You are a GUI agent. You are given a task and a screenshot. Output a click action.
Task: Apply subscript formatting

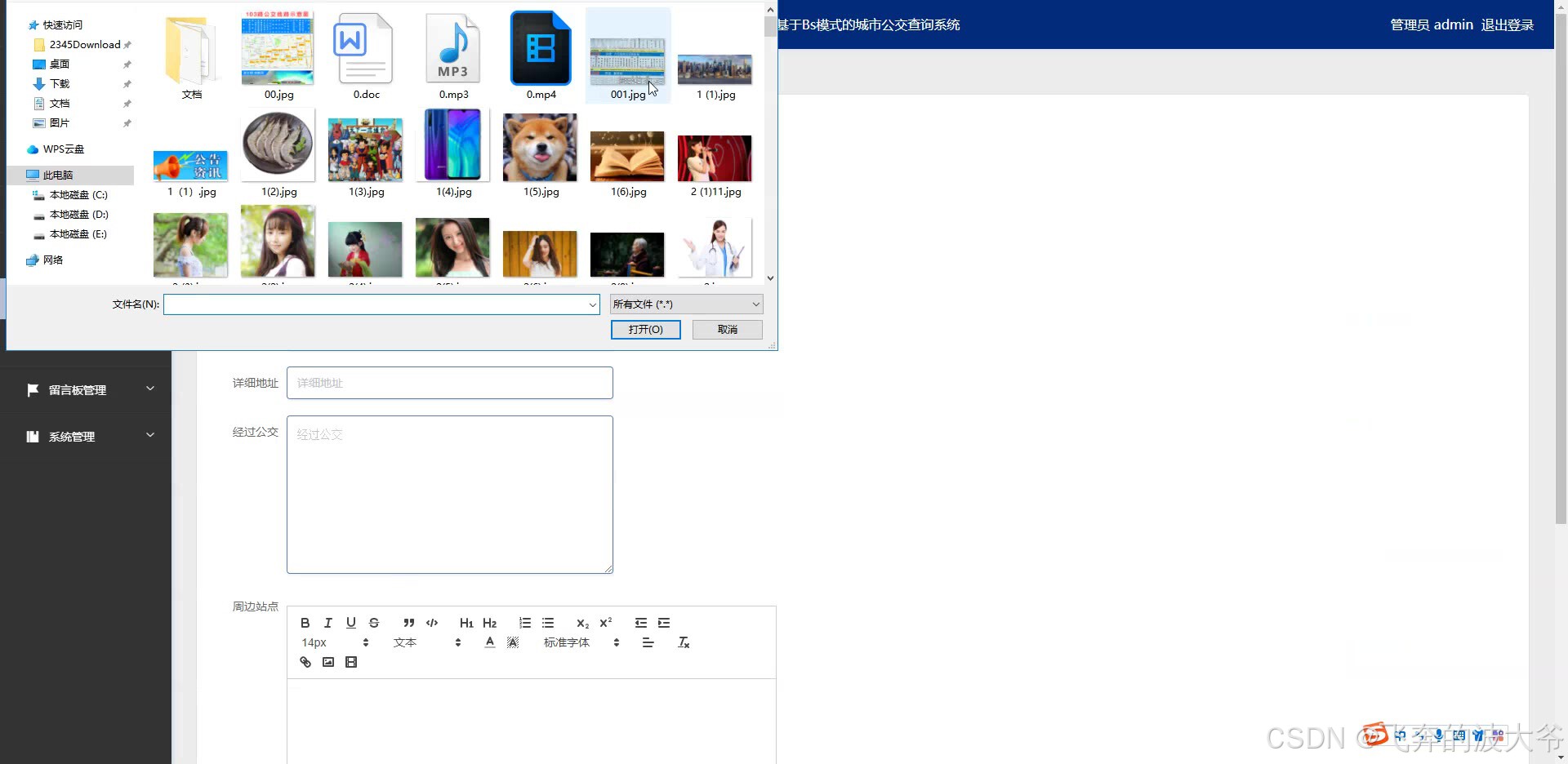click(582, 623)
